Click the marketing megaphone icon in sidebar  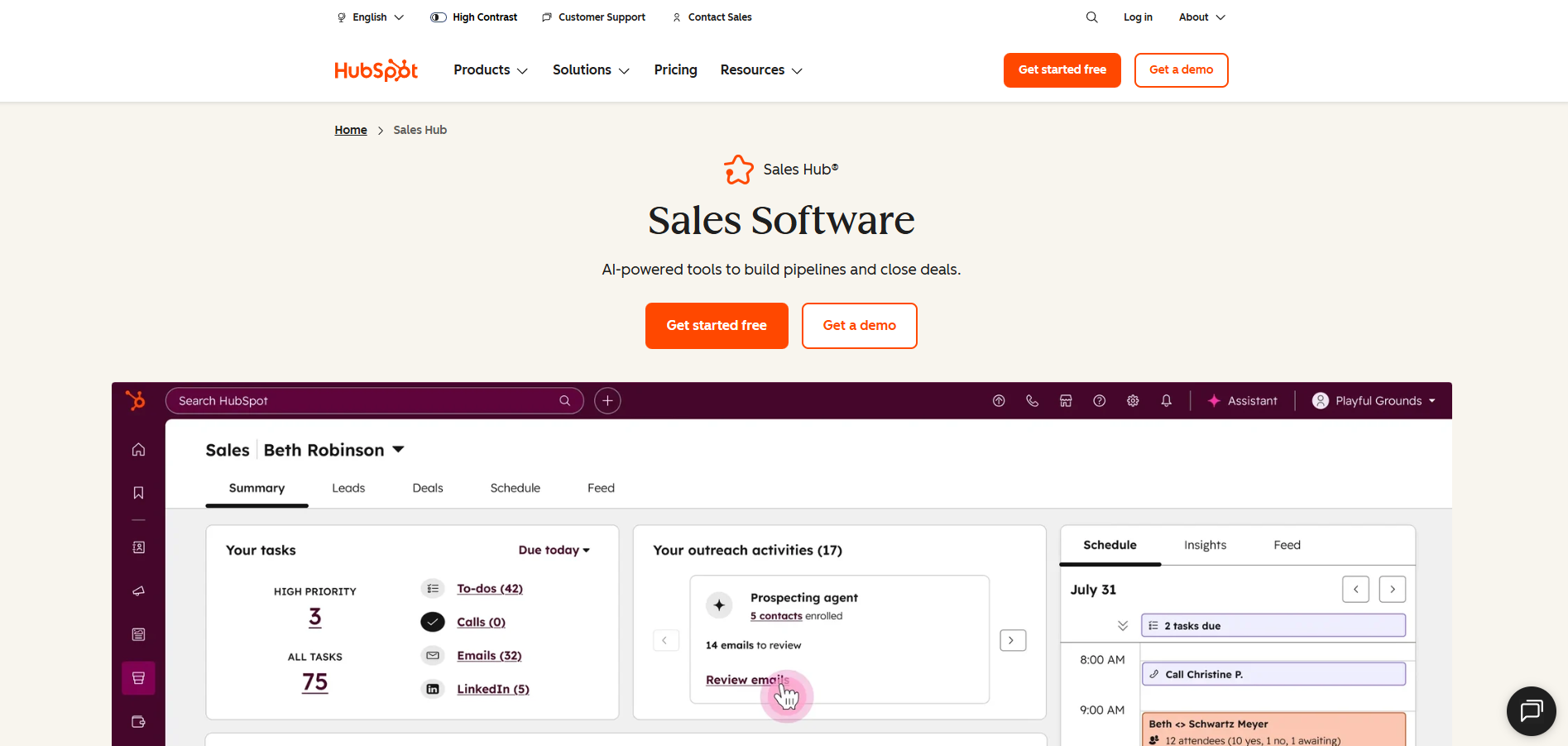click(x=138, y=591)
